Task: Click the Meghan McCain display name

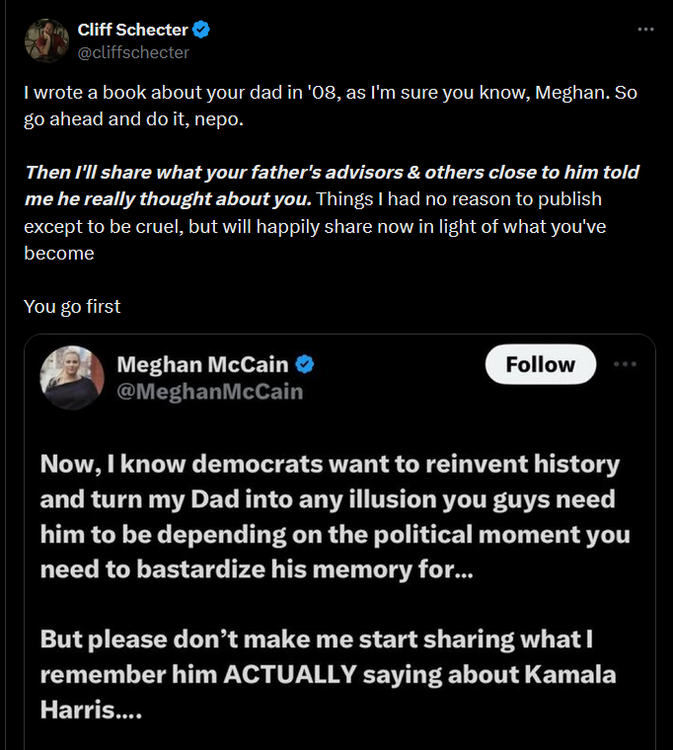Action: 202,364
